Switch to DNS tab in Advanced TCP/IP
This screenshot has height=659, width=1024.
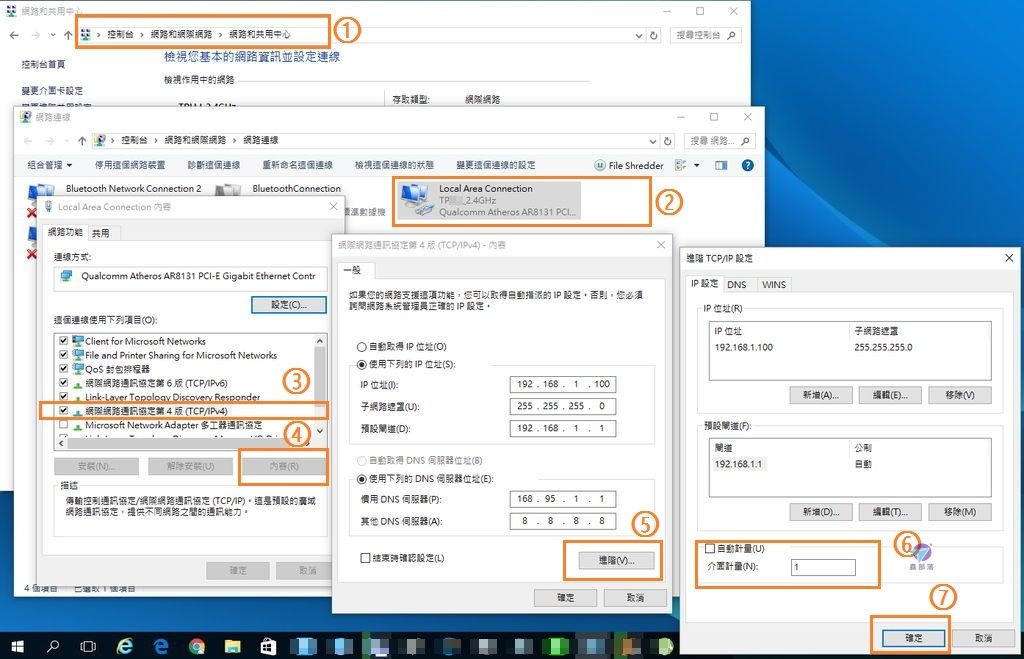(x=737, y=284)
